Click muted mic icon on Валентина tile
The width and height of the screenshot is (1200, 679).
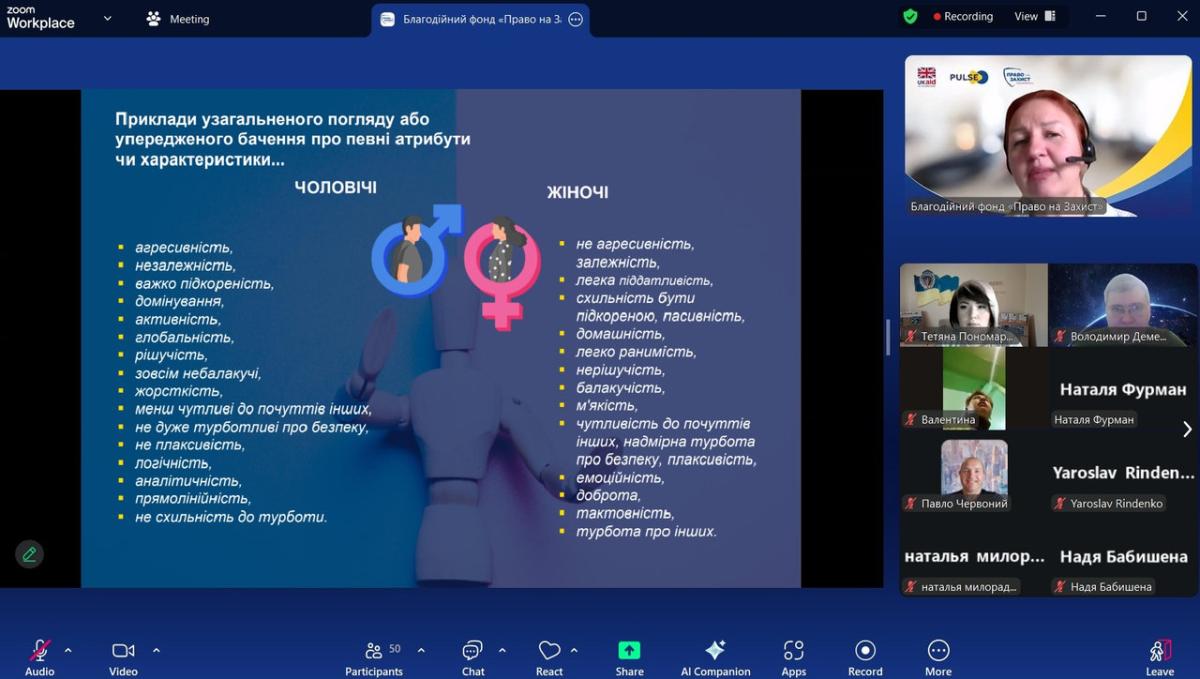click(911, 420)
